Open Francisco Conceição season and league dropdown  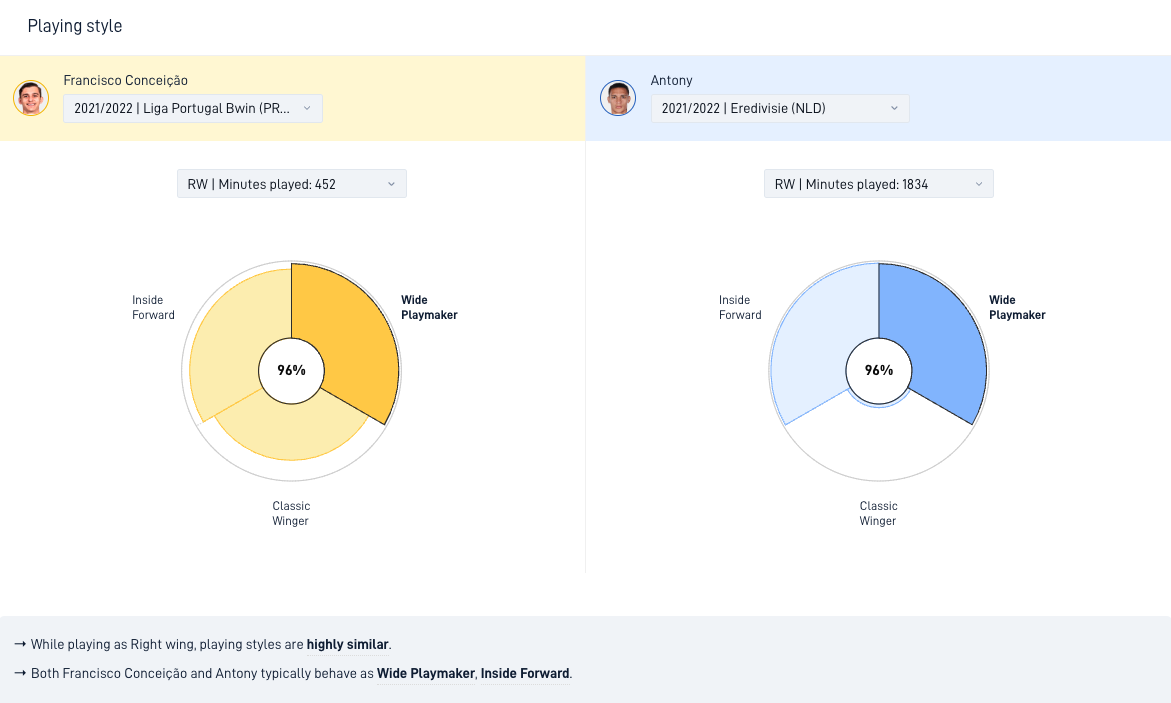193,108
